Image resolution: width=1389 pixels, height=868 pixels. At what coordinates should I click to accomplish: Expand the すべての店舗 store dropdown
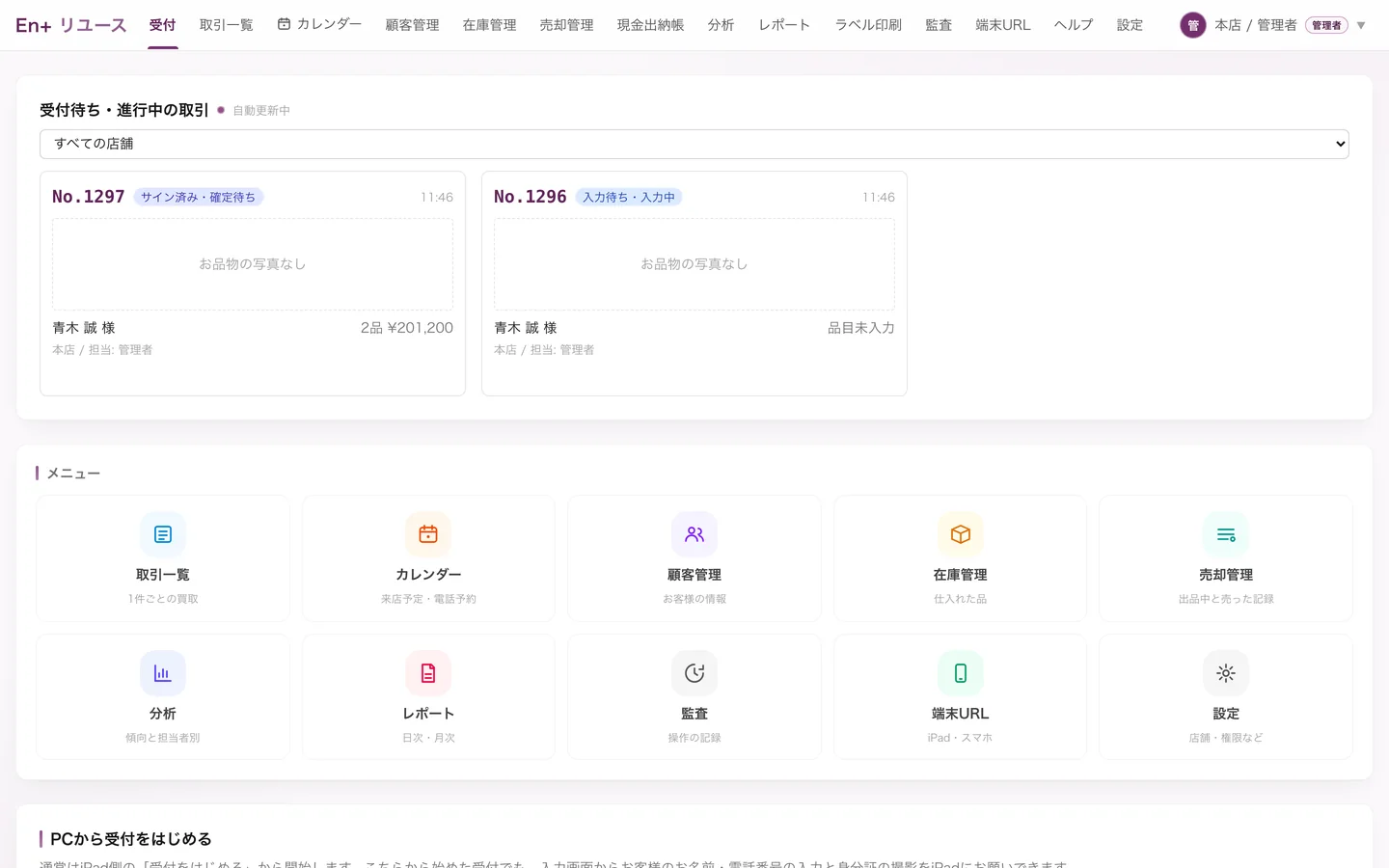(x=694, y=144)
